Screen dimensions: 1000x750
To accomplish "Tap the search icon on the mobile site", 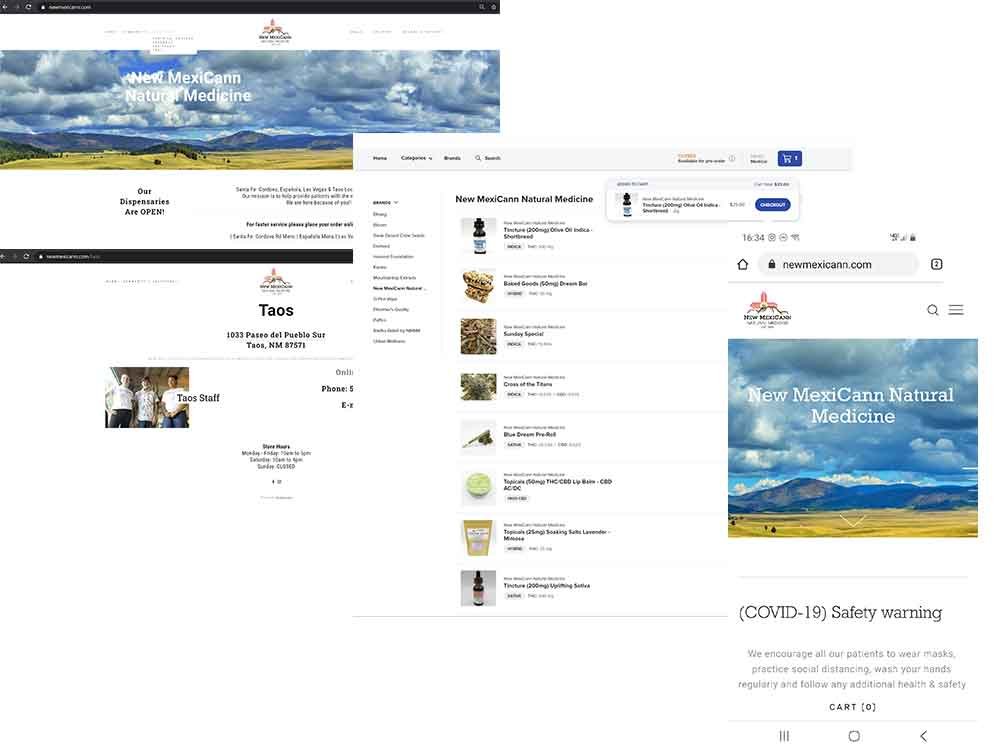I will pos(932,310).
